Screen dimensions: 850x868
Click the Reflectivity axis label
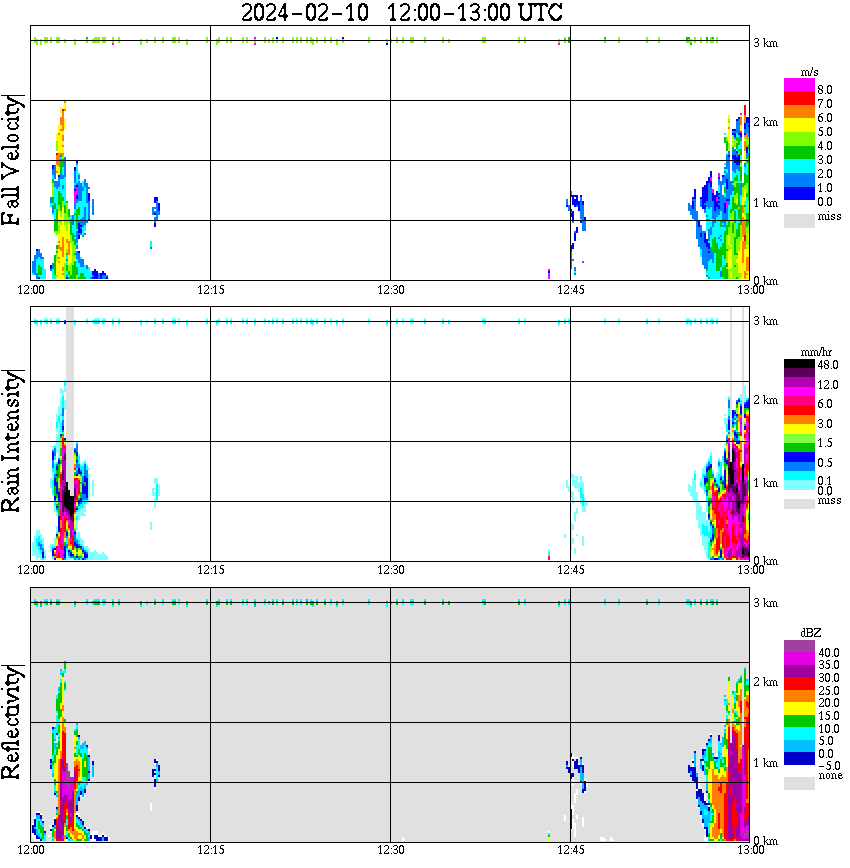pyautogui.click(x=12, y=722)
